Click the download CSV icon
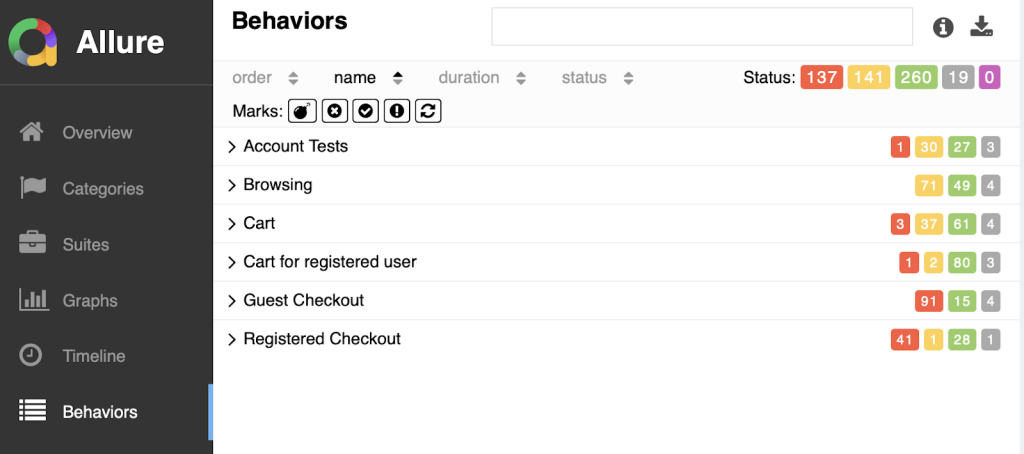Screen dimensions: 1024x454 (982, 27)
